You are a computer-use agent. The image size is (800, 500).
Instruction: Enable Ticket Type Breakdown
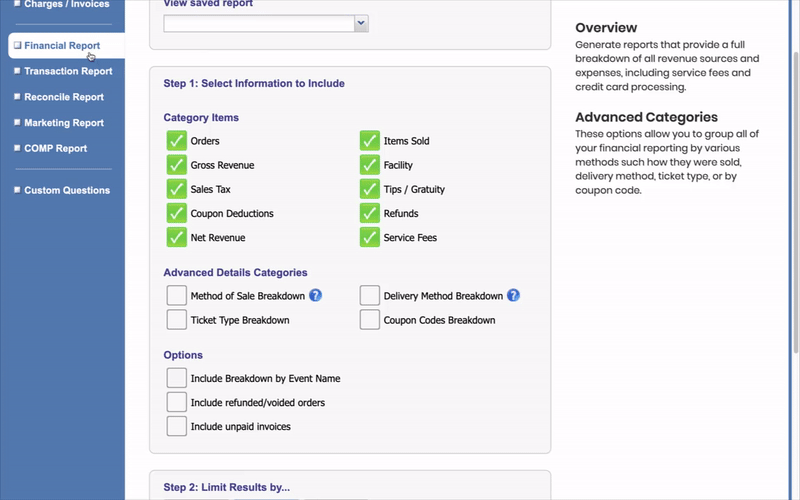tap(177, 320)
